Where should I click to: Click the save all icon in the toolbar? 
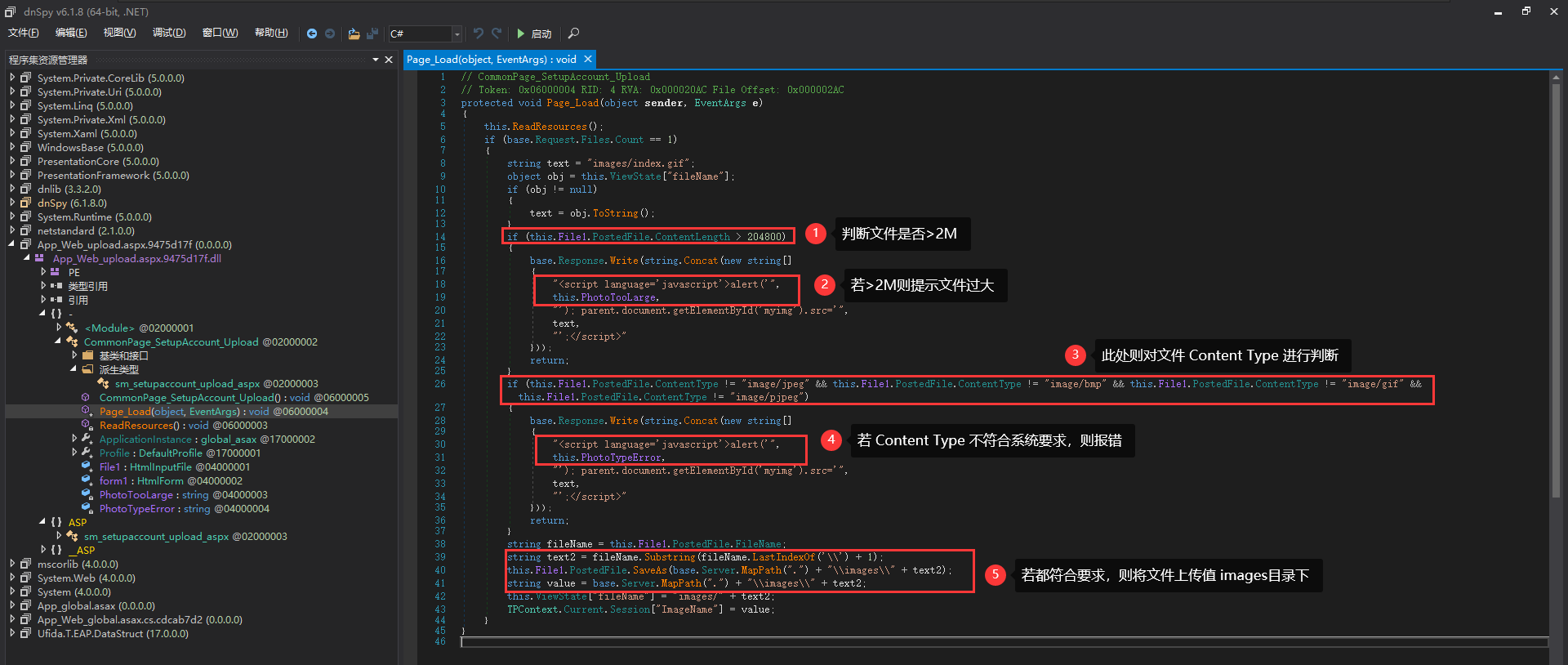point(372,33)
